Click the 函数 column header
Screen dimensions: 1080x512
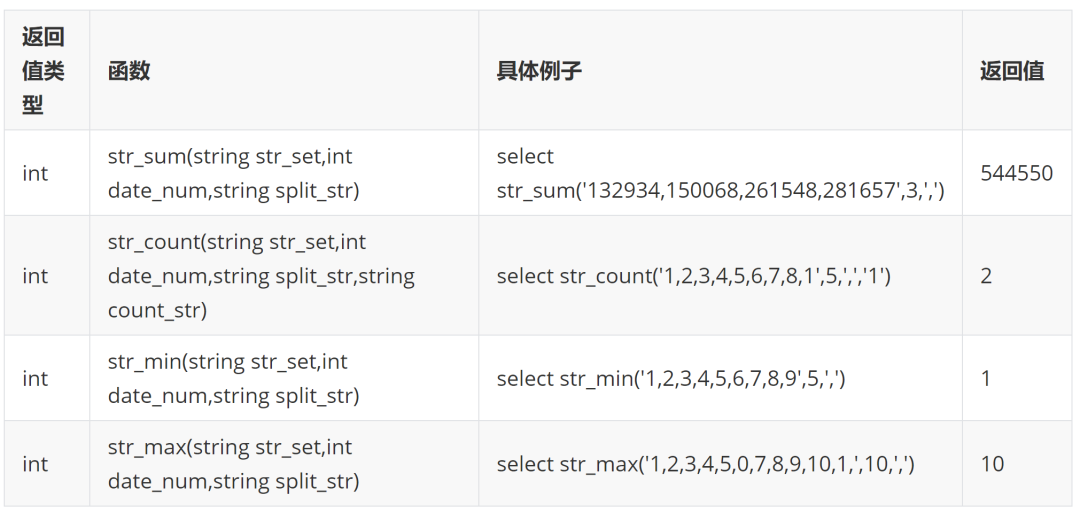tap(129, 71)
